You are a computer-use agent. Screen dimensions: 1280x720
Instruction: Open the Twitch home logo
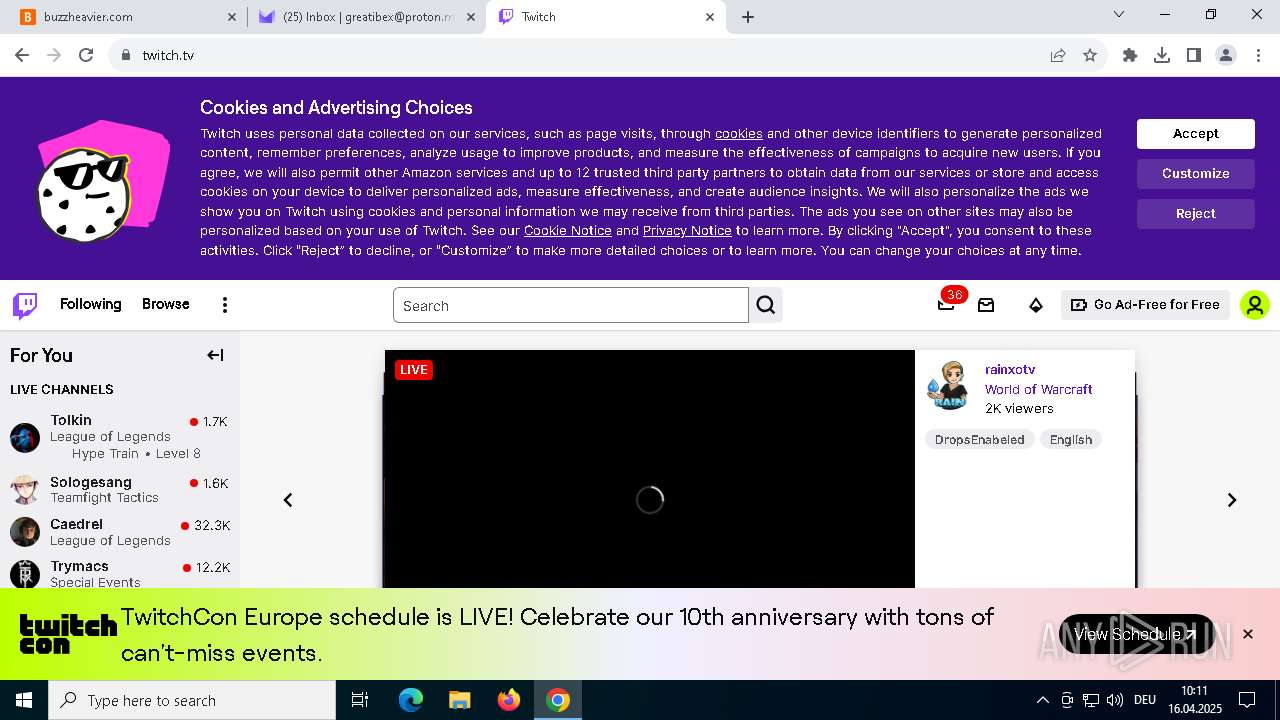coord(25,305)
